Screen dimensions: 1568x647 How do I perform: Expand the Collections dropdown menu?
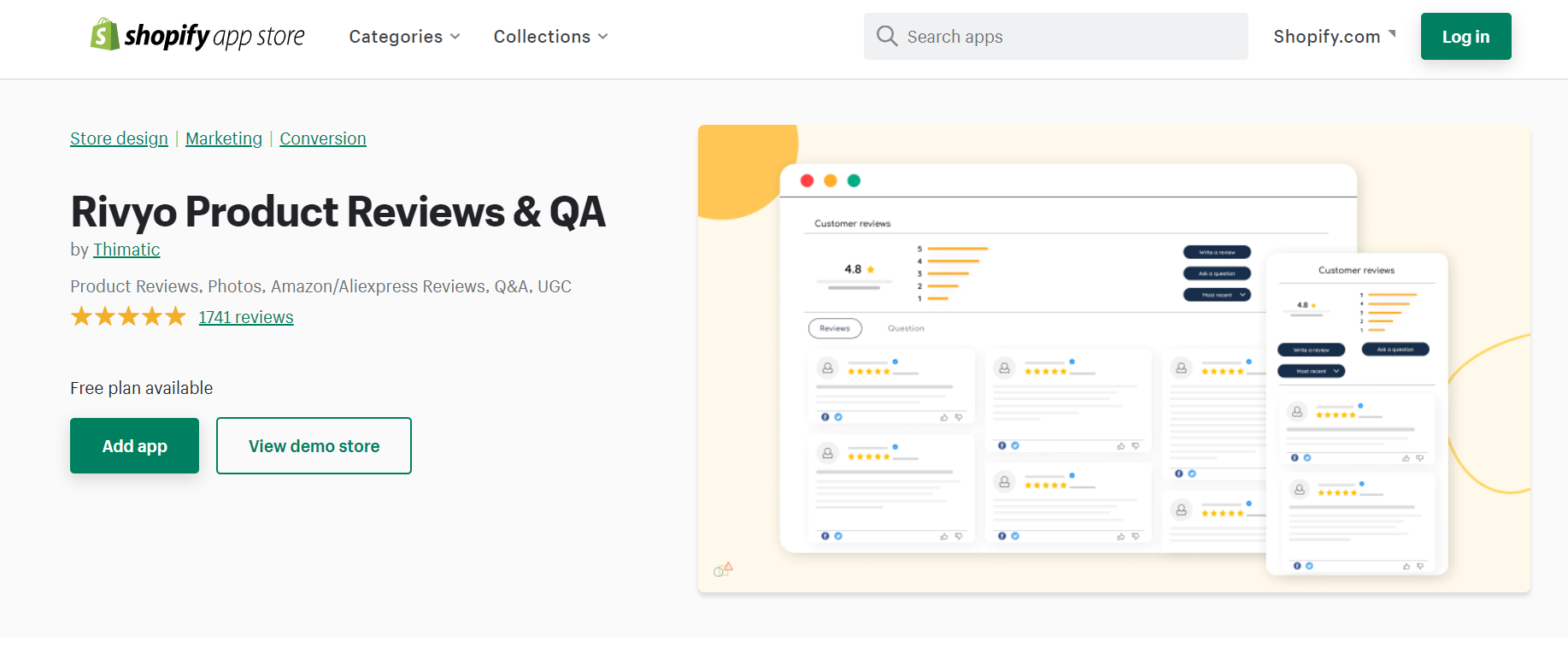click(x=550, y=37)
